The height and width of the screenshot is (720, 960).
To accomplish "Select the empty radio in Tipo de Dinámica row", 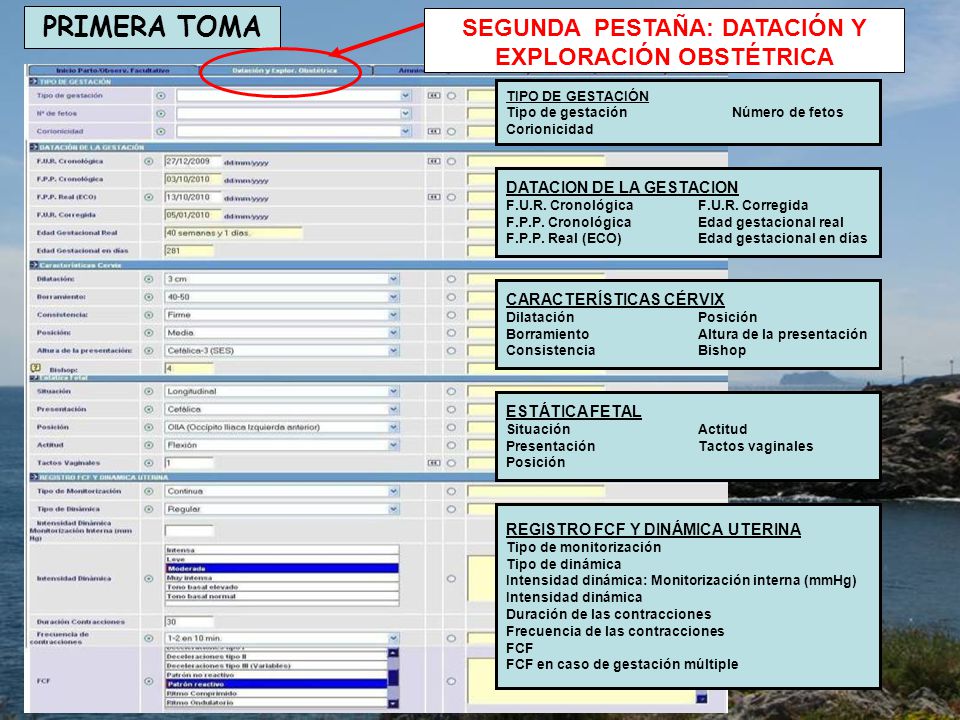I will coord(451,509).
